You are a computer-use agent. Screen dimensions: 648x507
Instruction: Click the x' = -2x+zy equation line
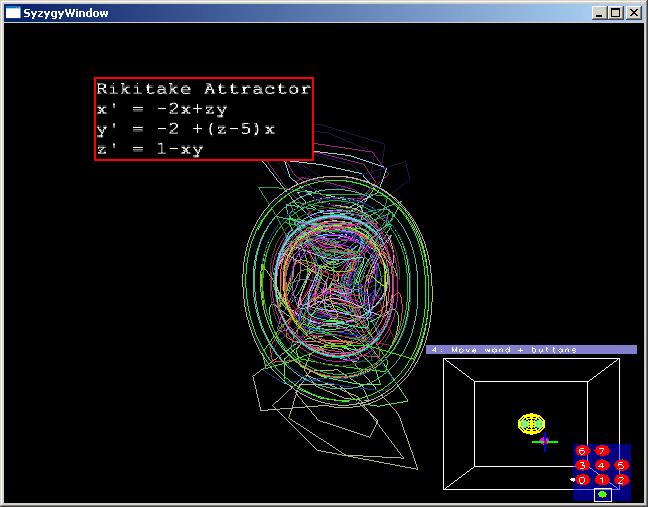tap(163, 109)
